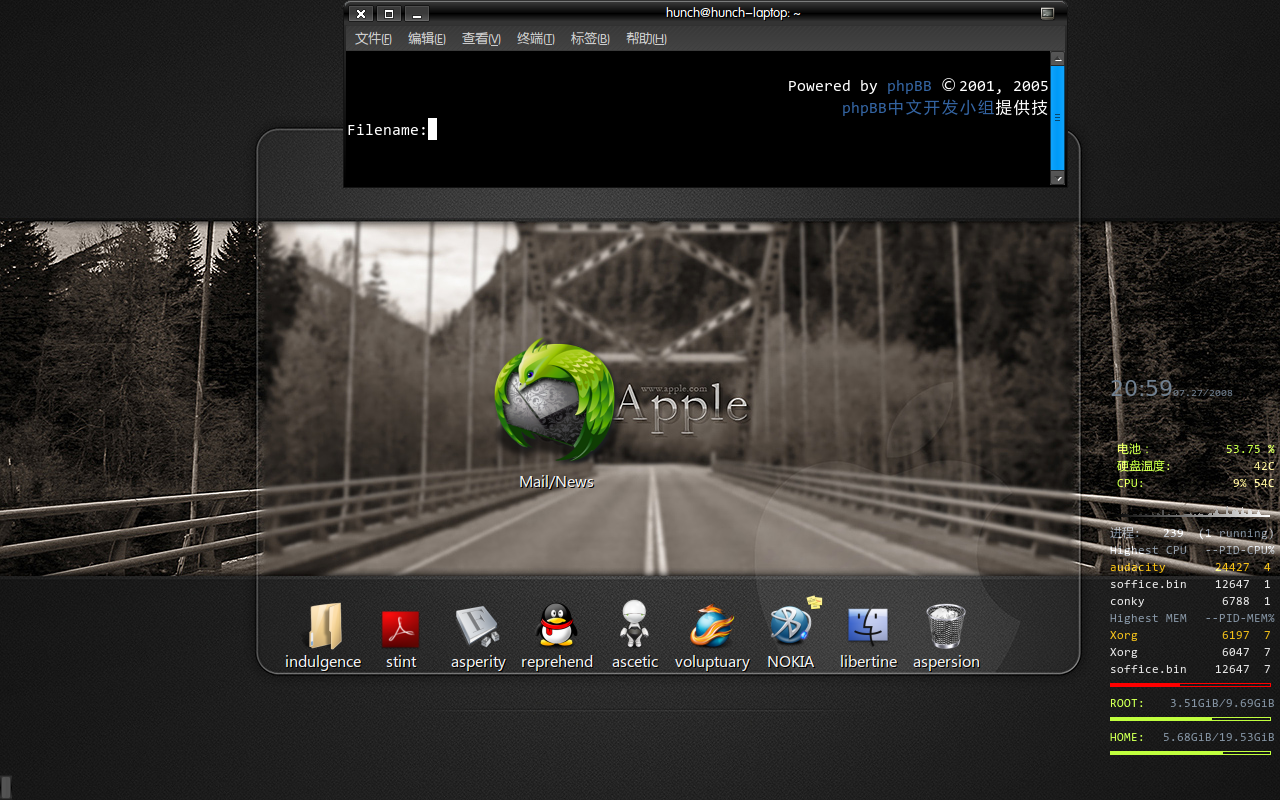Click the terminal title bar menu icon
1280x800 pixels.
[1047, 13]
